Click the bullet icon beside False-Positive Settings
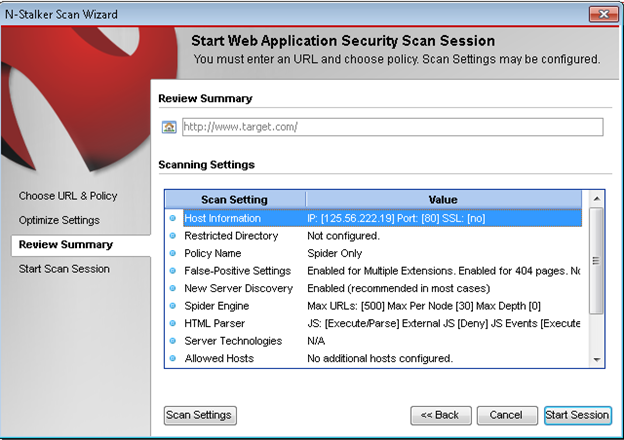 (x=173, y=271)
